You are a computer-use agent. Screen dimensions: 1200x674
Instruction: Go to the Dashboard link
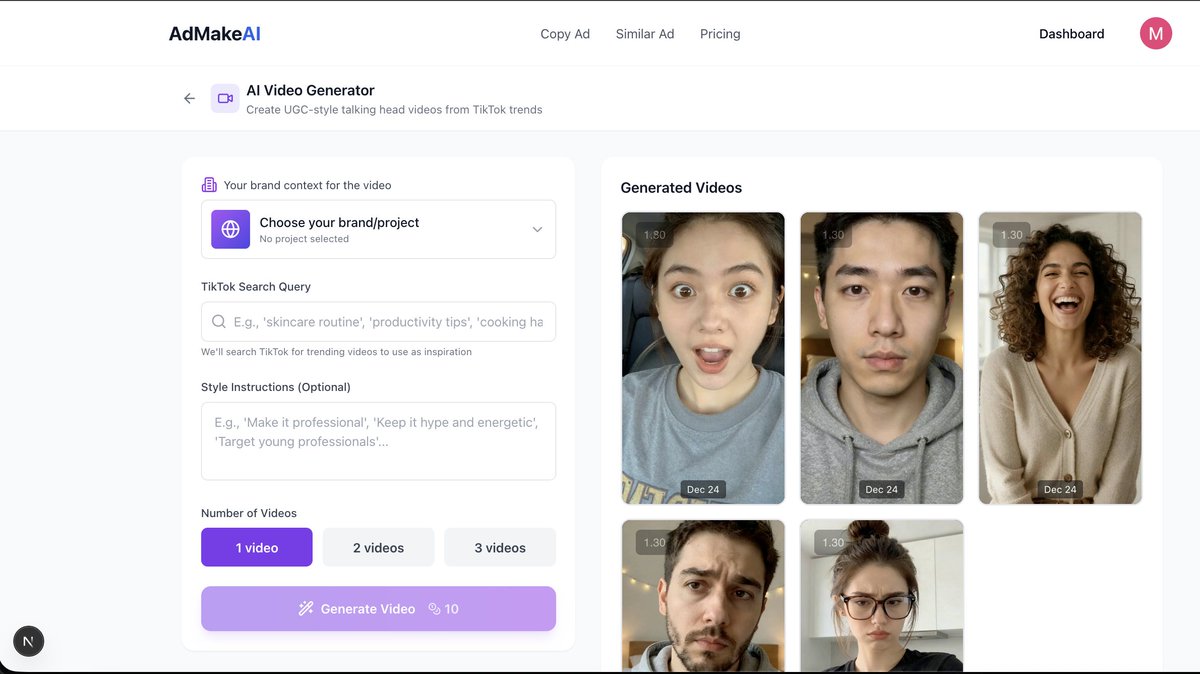click(1072, 34)
